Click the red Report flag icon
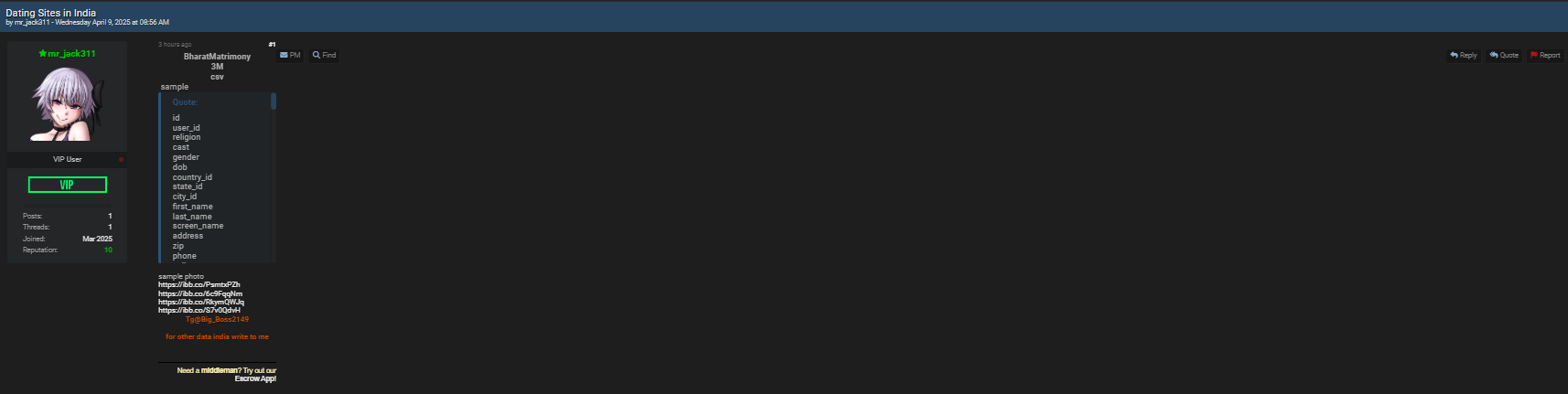This screenshot has height=394, width=1568. coord(1534,55)
